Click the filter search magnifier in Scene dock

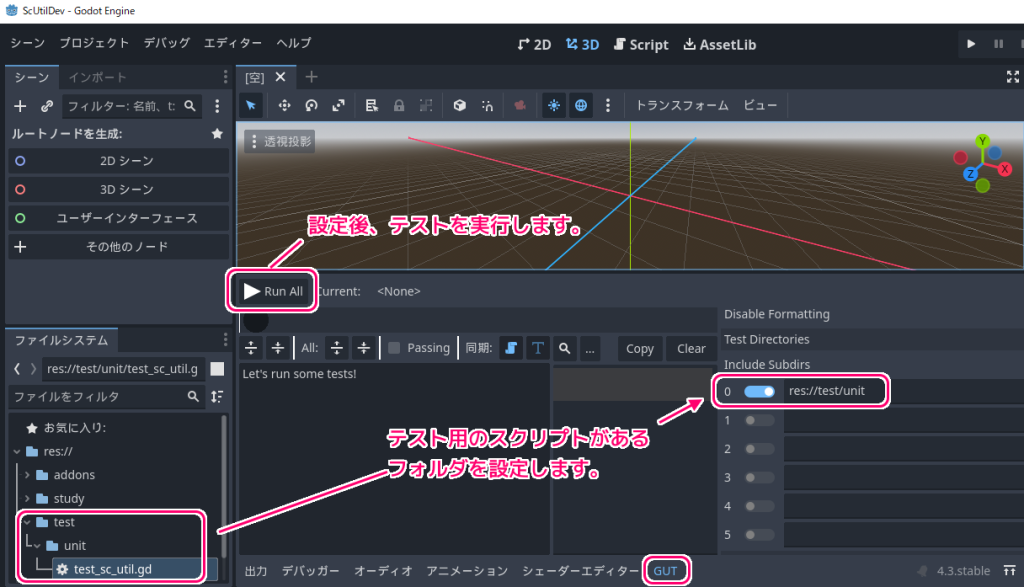point(190,106)
